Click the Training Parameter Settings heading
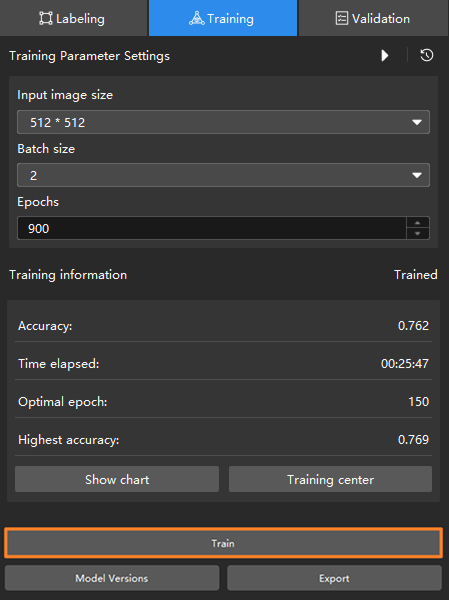 tap(90, 56)
